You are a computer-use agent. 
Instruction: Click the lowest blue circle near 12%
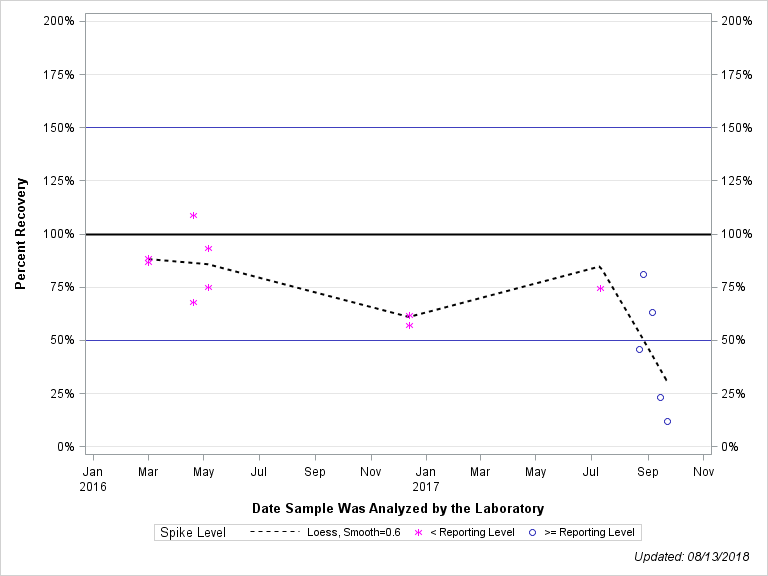[x=667, y=422]
